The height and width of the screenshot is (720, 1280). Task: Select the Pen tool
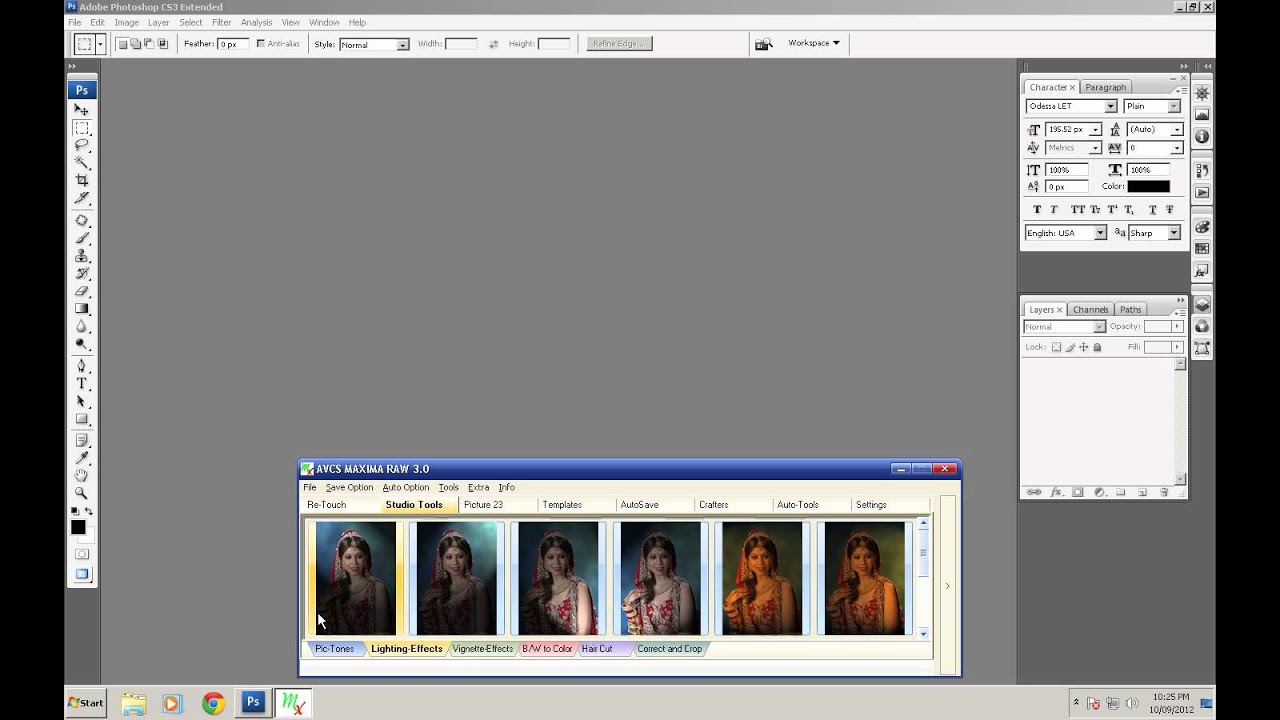(x=82, y=366)
